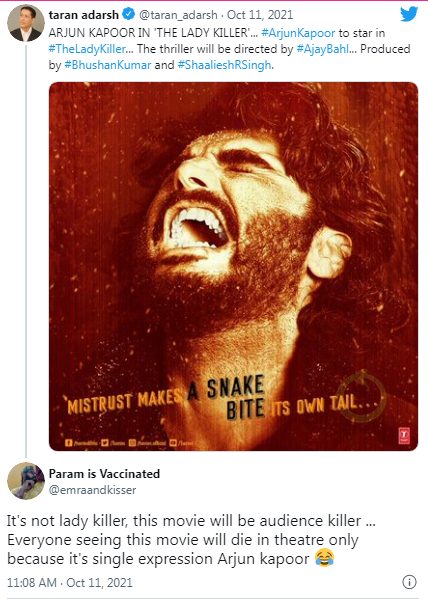Open the '11:08 AM · Oct 11, 2021' timestamp
This screenshot has width=428, height=600.
point(70,582)
